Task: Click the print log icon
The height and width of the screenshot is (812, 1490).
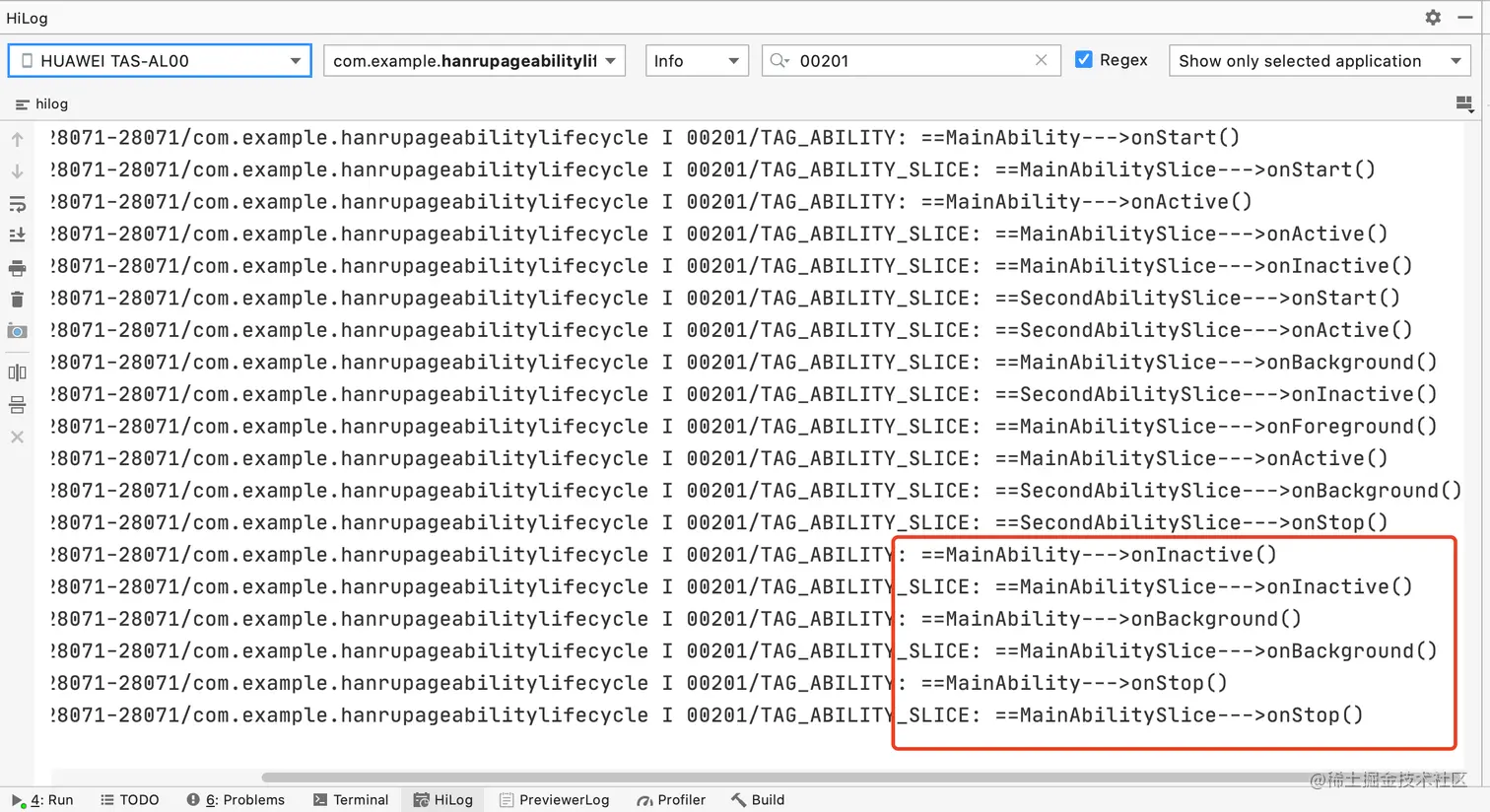Action: 18,268
